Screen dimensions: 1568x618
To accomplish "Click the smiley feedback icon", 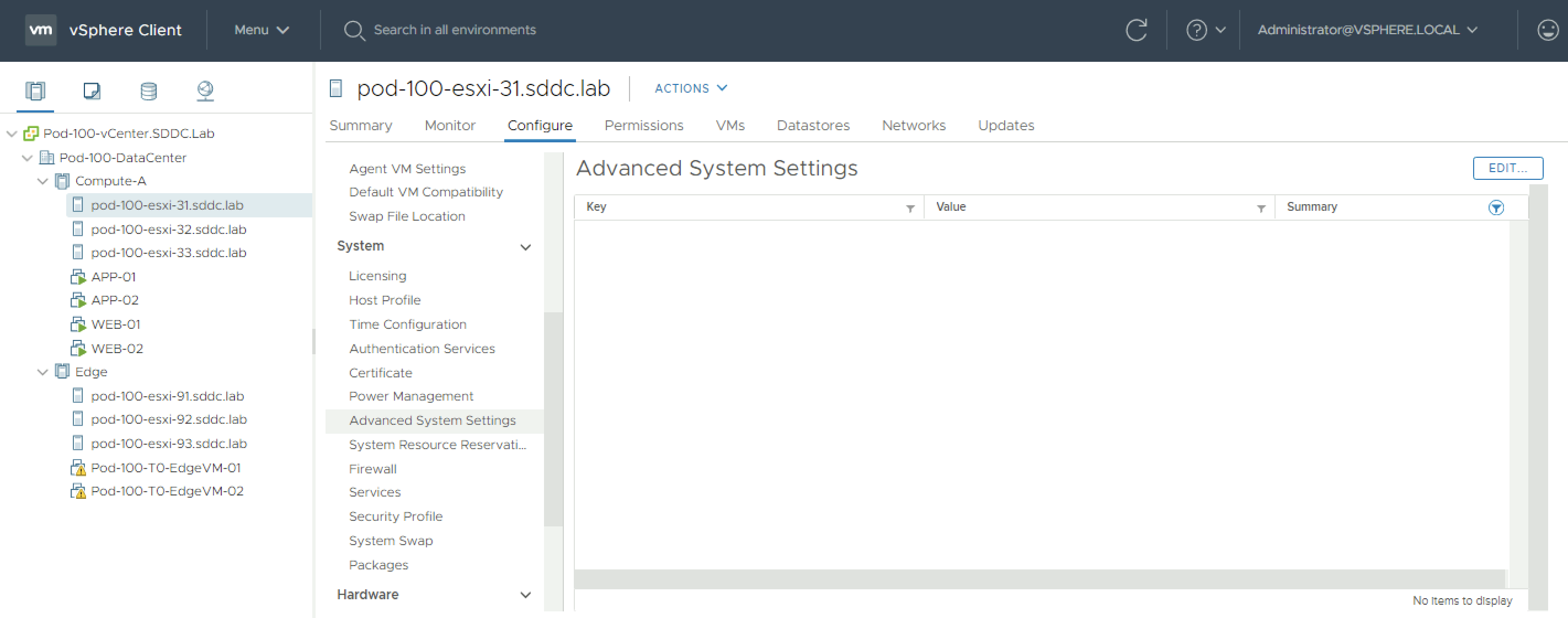I will (1547, 30).
